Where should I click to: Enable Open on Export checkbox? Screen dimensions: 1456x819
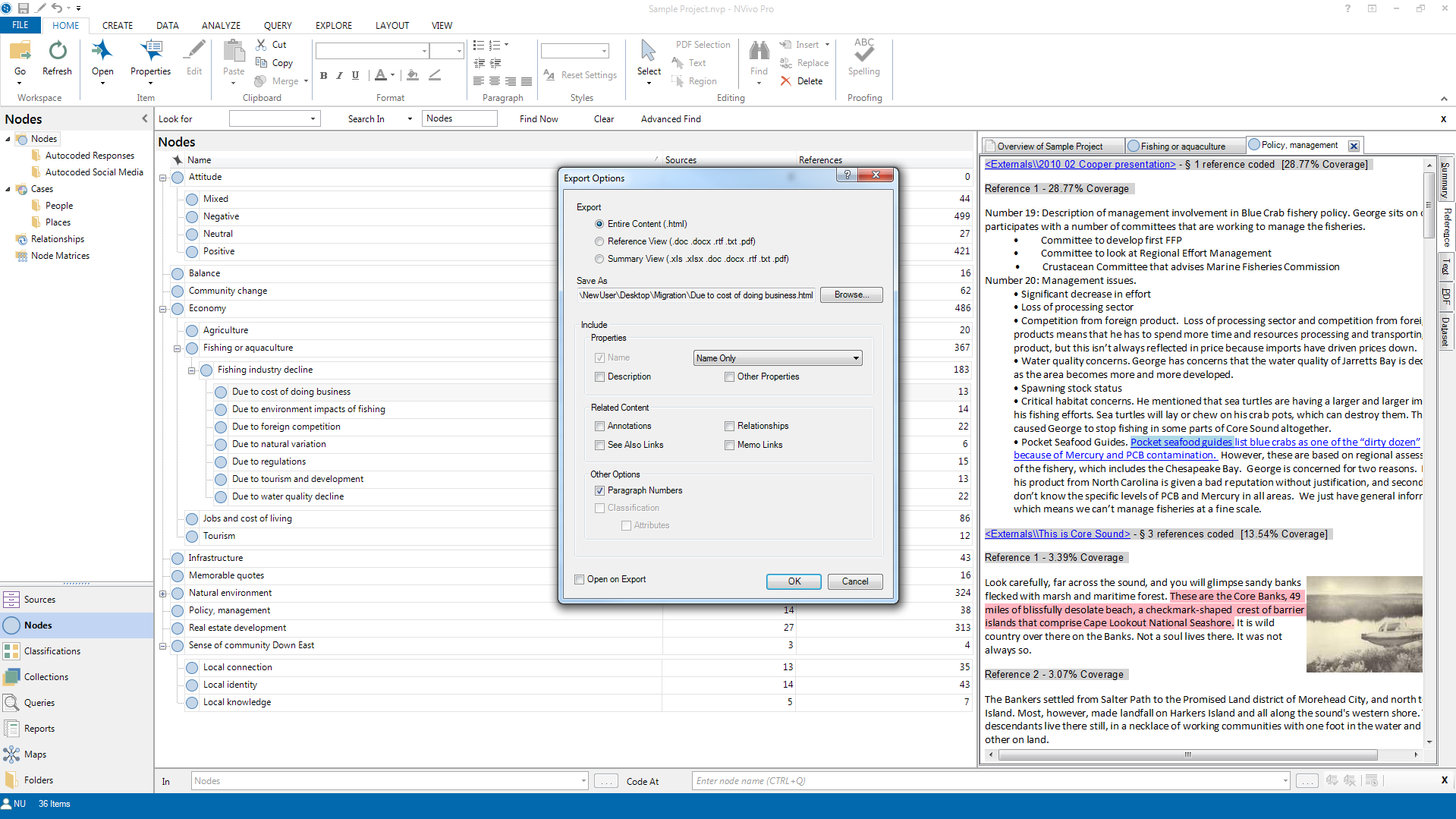580,580
